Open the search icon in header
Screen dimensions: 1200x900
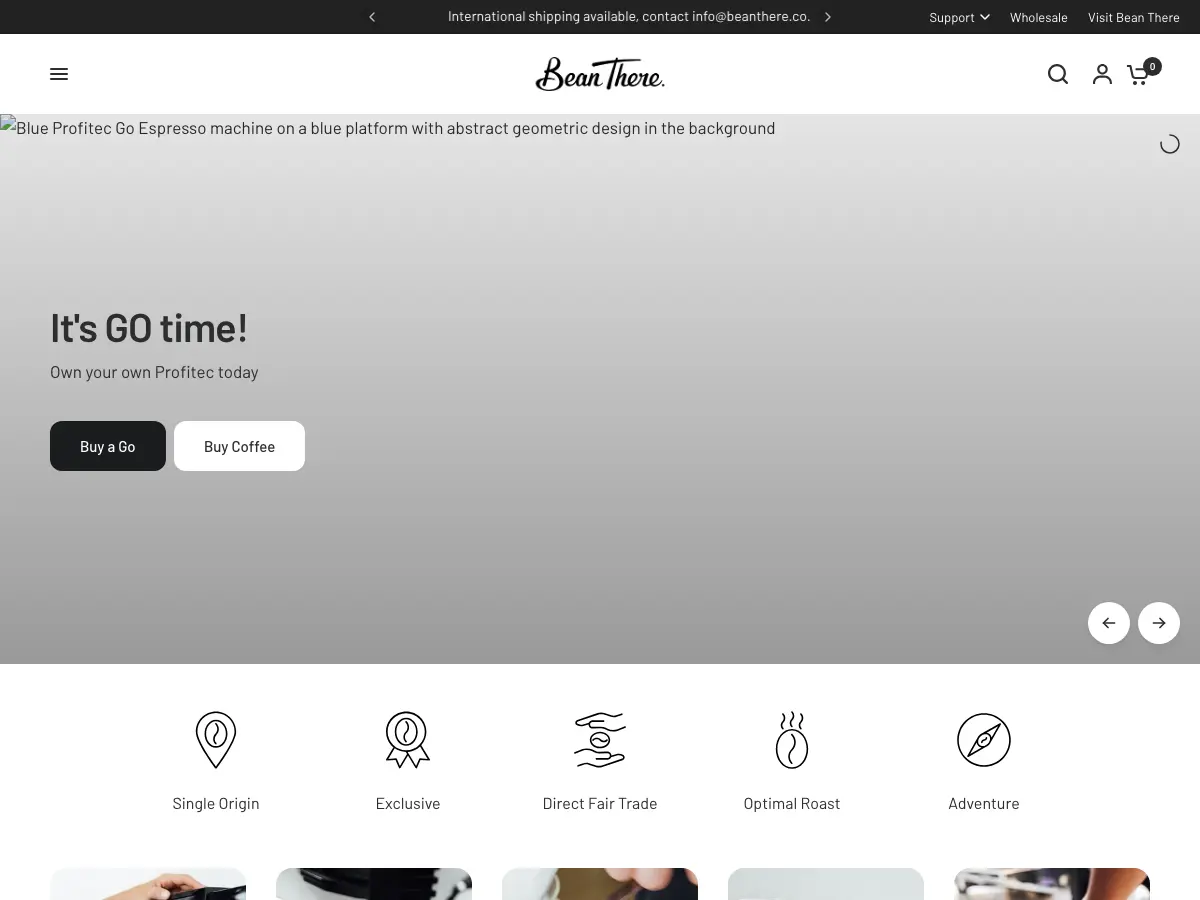(x=1058, y=74)
